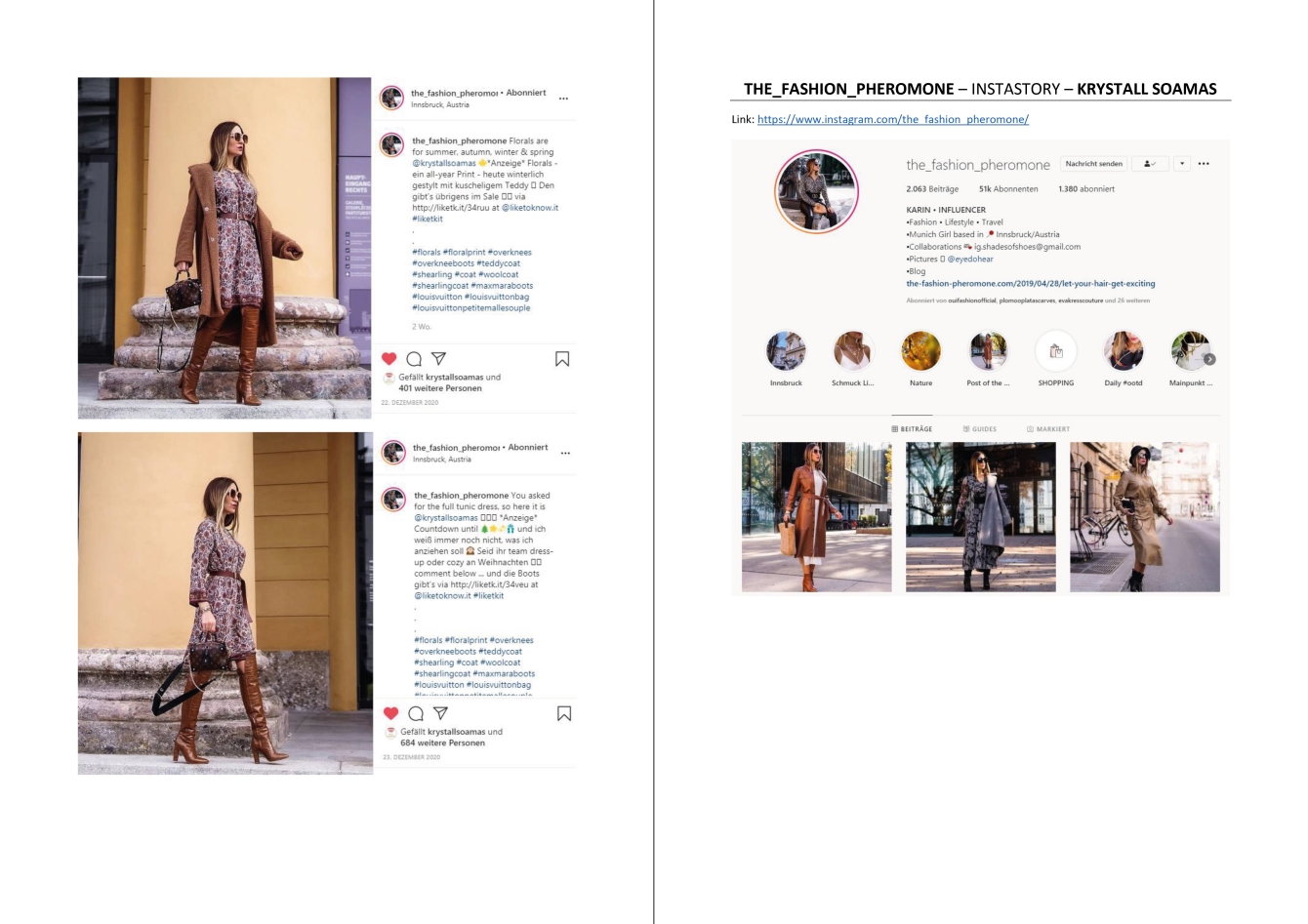Open three-dot options menu on top post
The width and height of the screenshot is (1308, 924).
[x=563, y=99]
